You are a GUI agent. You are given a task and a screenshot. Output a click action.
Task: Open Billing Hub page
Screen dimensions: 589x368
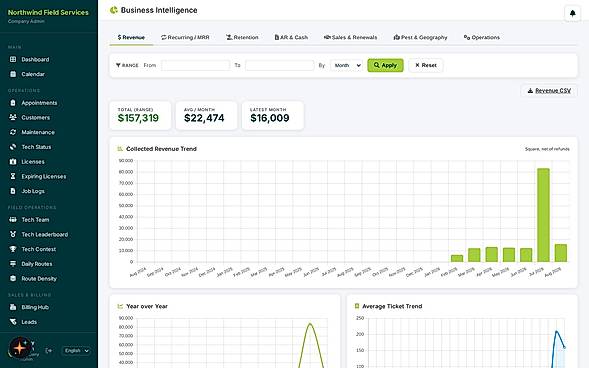tap(35, 307)
